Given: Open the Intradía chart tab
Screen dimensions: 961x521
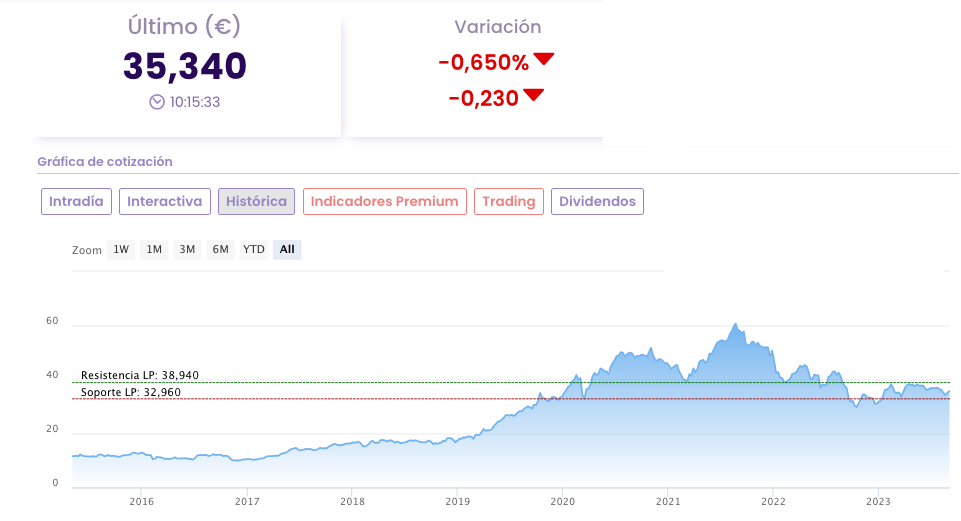Looking at the screenshot, I should (76, 201).
